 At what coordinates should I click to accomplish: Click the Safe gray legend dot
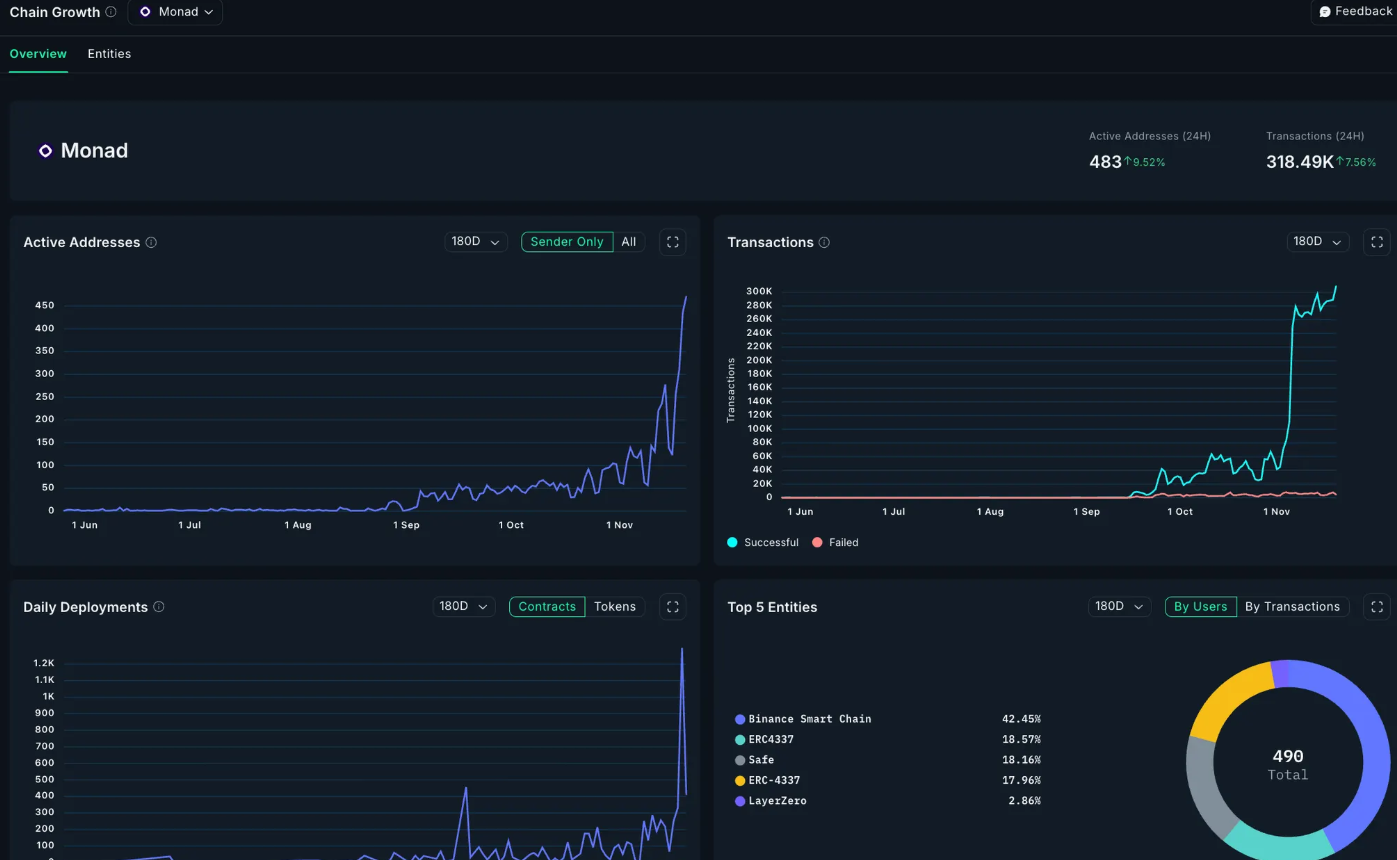tap(740, 760)
